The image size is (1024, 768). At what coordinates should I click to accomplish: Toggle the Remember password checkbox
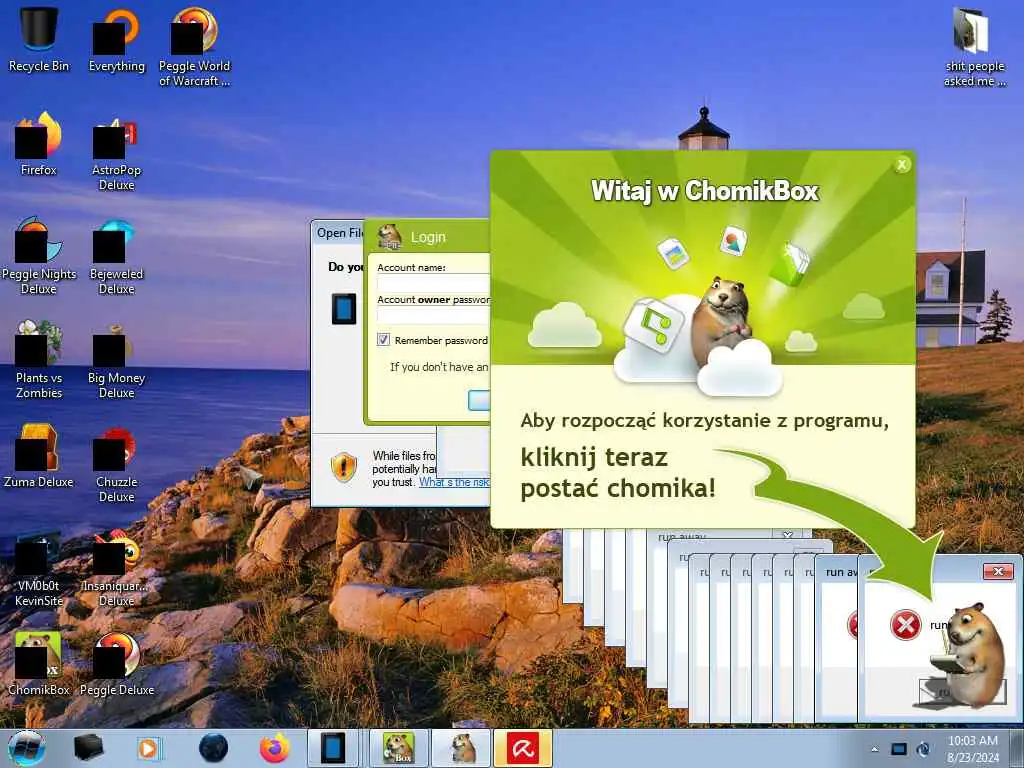coord(383,340)
